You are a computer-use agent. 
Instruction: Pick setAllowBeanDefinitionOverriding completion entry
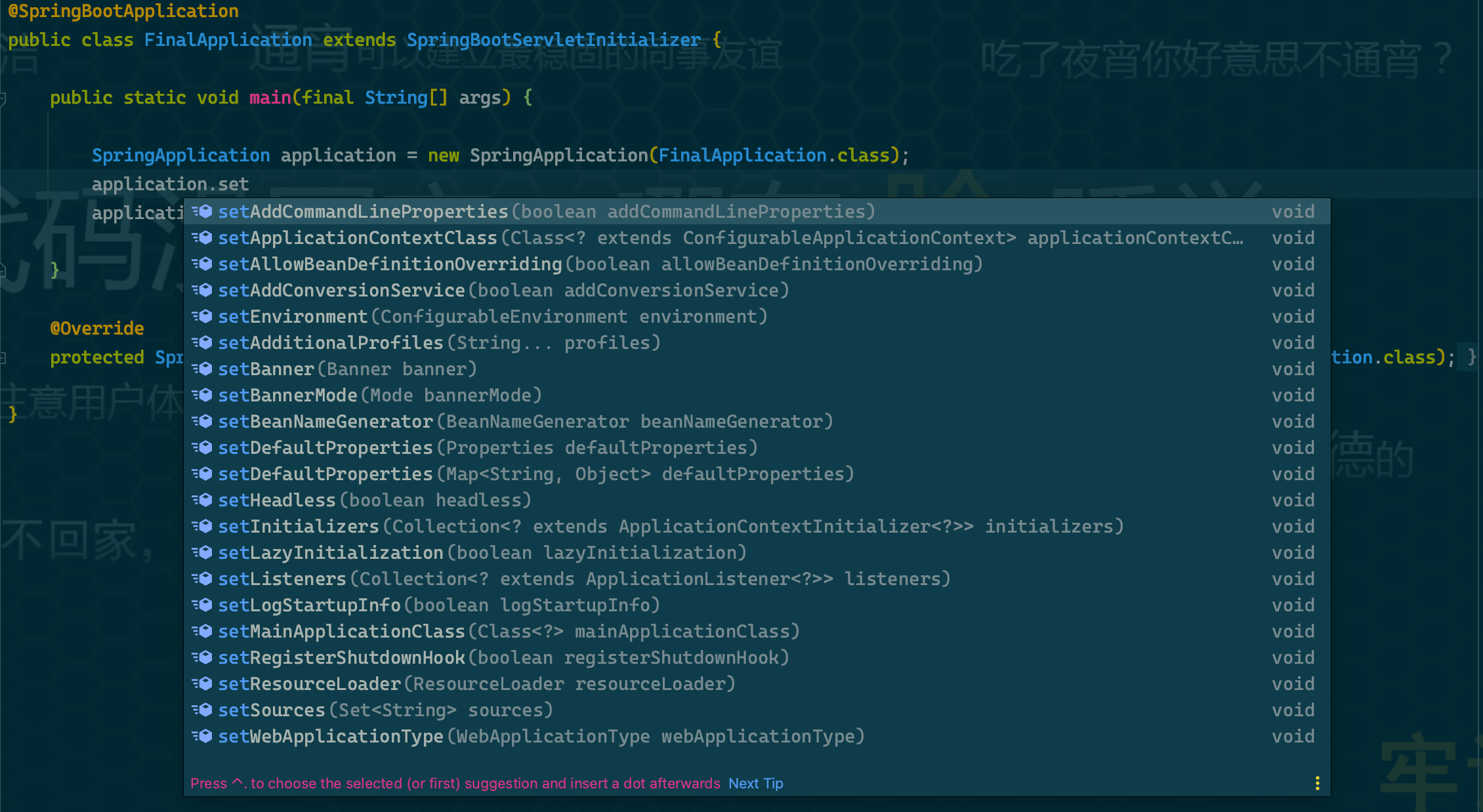click(x=757, y=264)
